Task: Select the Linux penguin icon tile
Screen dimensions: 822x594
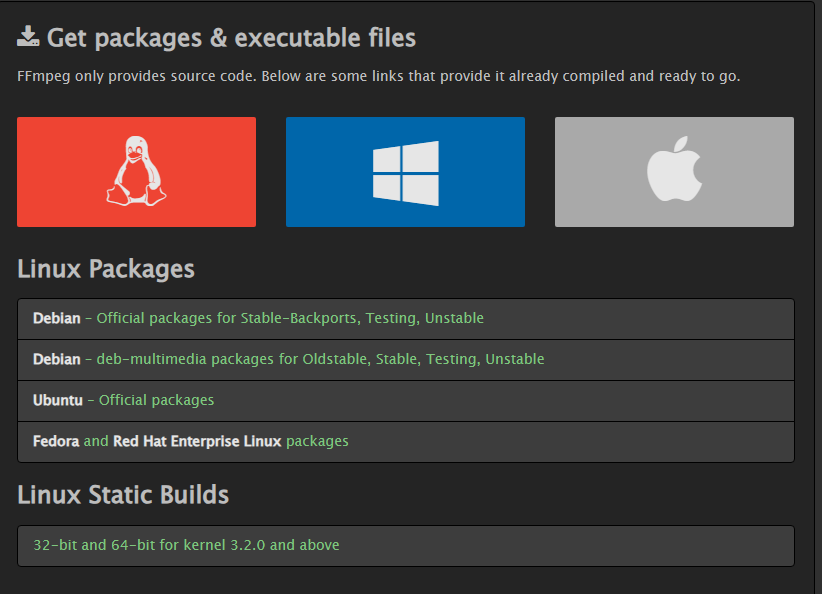Action: pos(136,172)
